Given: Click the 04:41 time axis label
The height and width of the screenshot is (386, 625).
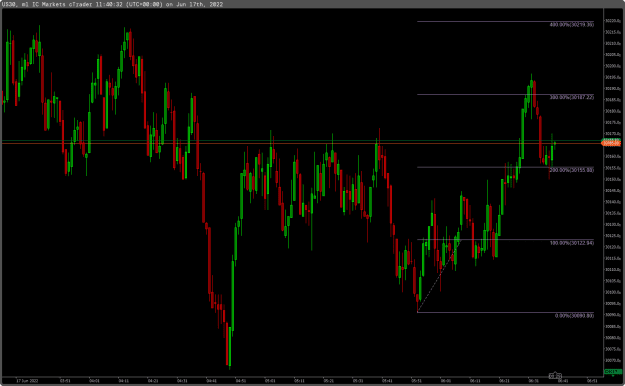Looking at the screenshot, I should pyautogui.click(x=212, y=381).
